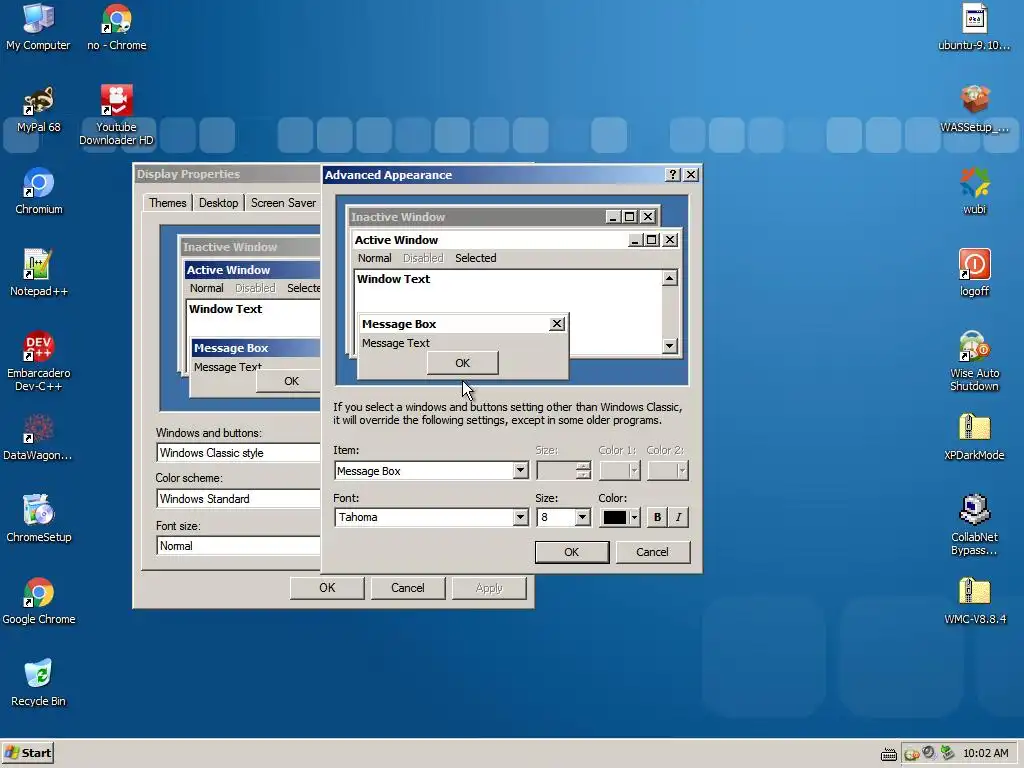Image resolution: width=1024 pixels, height=768 pixels.
Task: Open the Windows Standard color scheme dropdown
Action: pyautogui.click(x=238, y=499)
